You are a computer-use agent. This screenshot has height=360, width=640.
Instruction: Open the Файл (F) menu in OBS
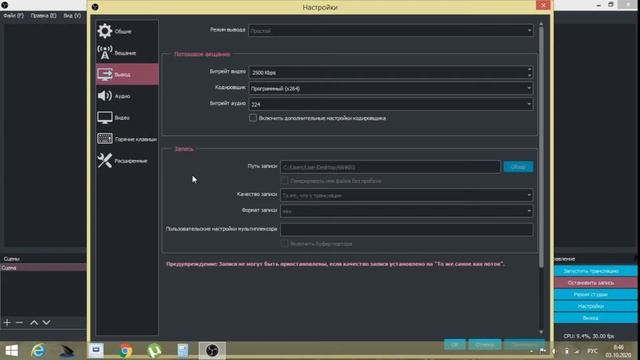pos(13,16)
